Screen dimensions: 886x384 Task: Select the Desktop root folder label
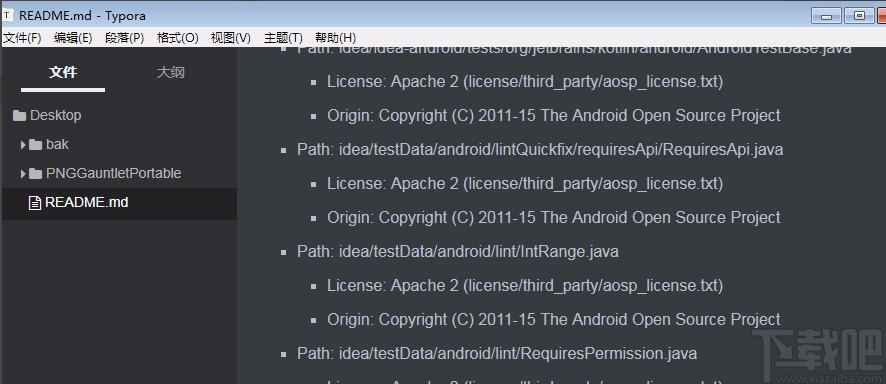[x=55, y=115]
